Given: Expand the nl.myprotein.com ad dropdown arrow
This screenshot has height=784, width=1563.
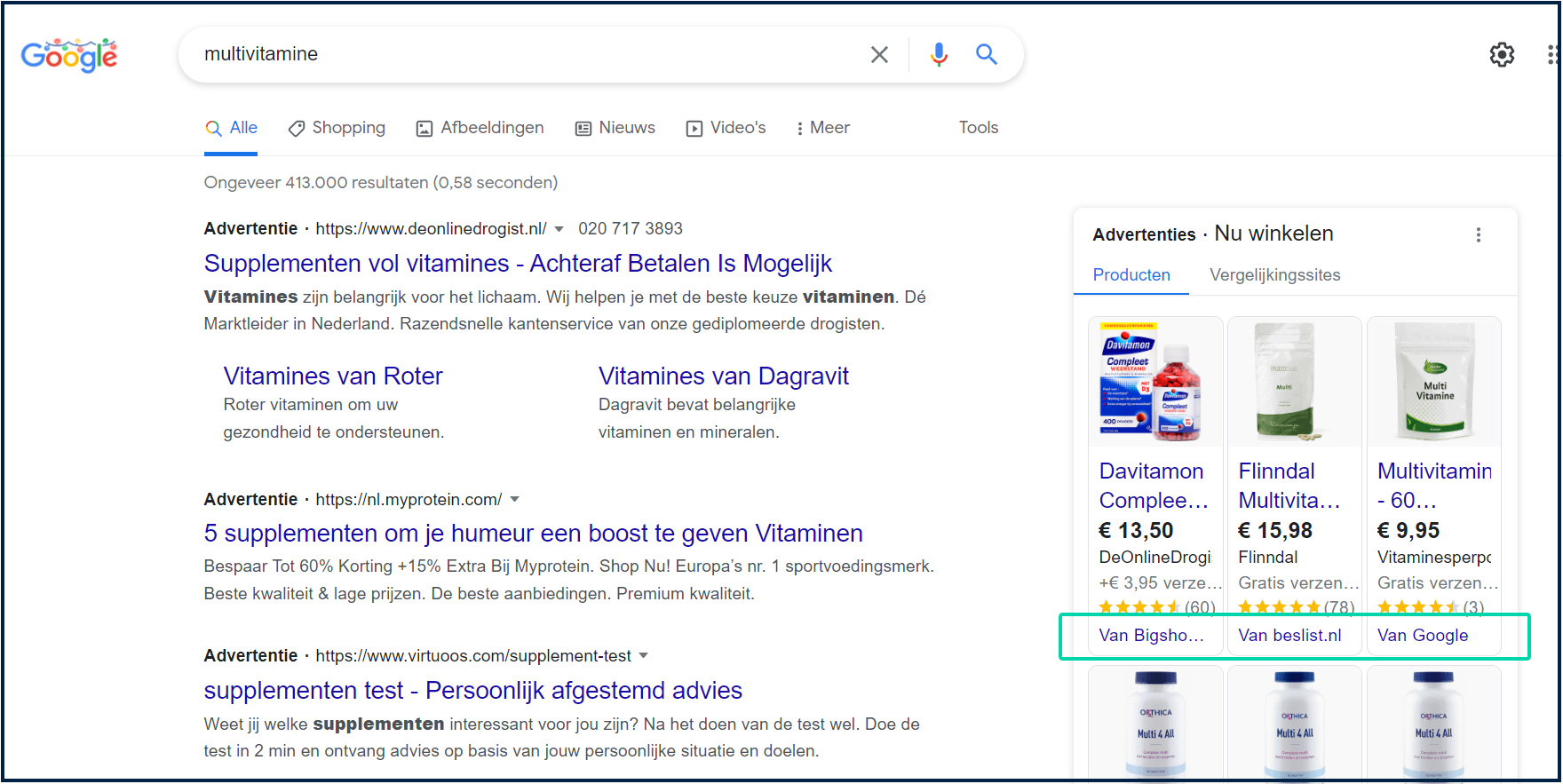Looking at the screenshot, I should click(514, 499).
